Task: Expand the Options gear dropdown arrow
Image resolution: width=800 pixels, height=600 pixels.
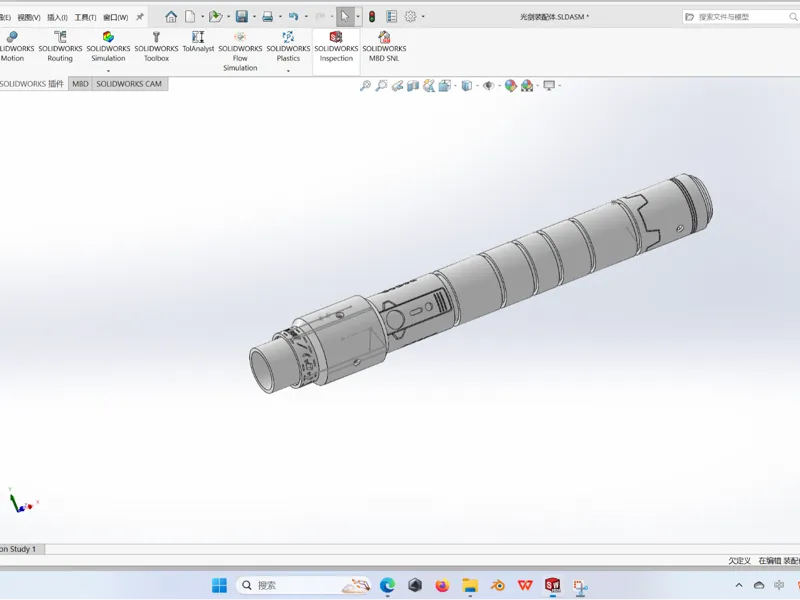Action: pyautogui.click(x=423, y=17)
